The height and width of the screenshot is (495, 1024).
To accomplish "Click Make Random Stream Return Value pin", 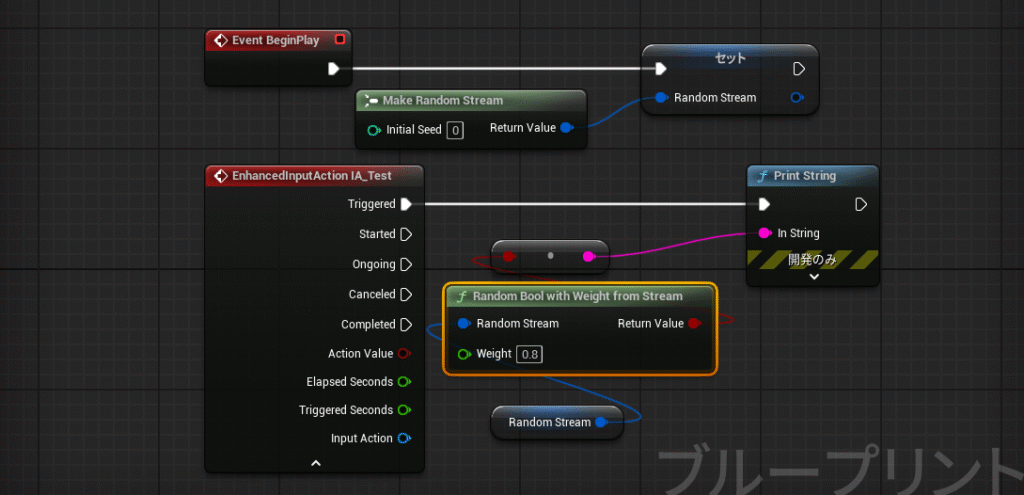I will [566, 127].
